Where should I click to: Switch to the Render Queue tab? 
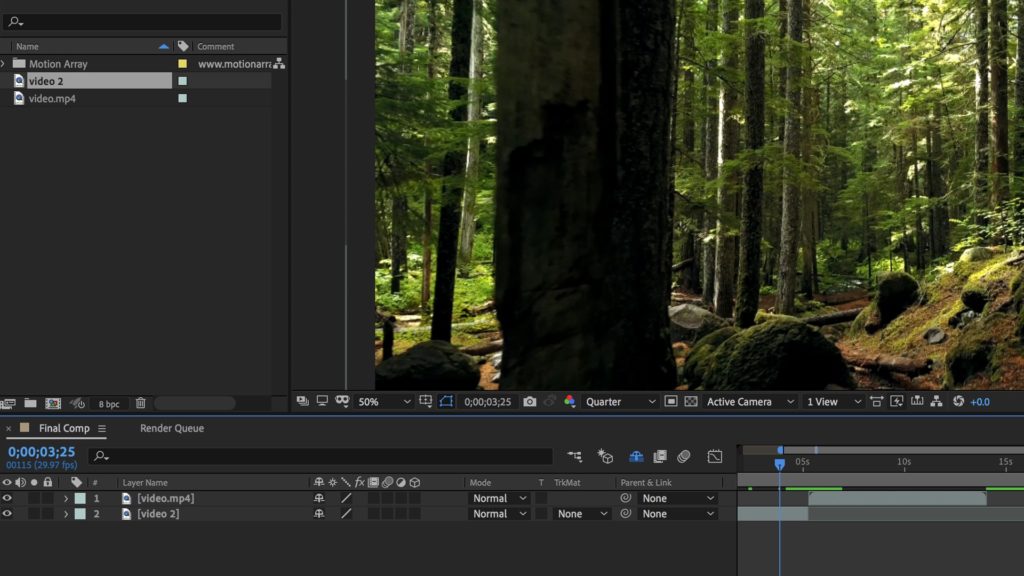(171, 428)
